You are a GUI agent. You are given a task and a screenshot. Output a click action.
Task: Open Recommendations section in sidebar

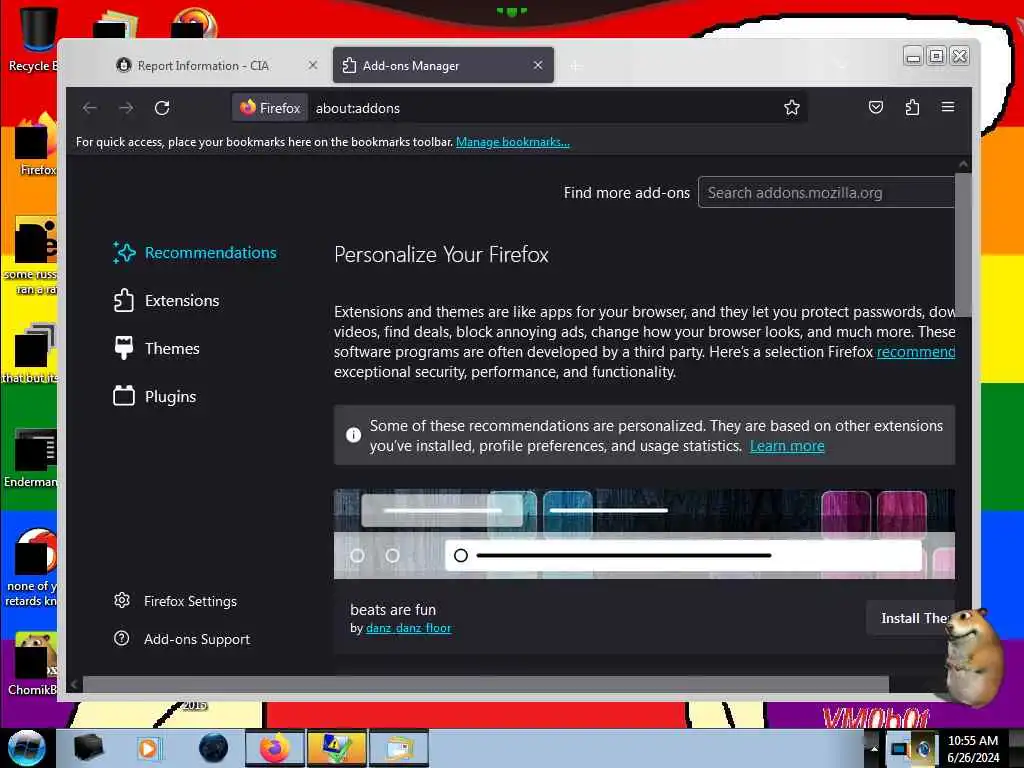point(195,253)
